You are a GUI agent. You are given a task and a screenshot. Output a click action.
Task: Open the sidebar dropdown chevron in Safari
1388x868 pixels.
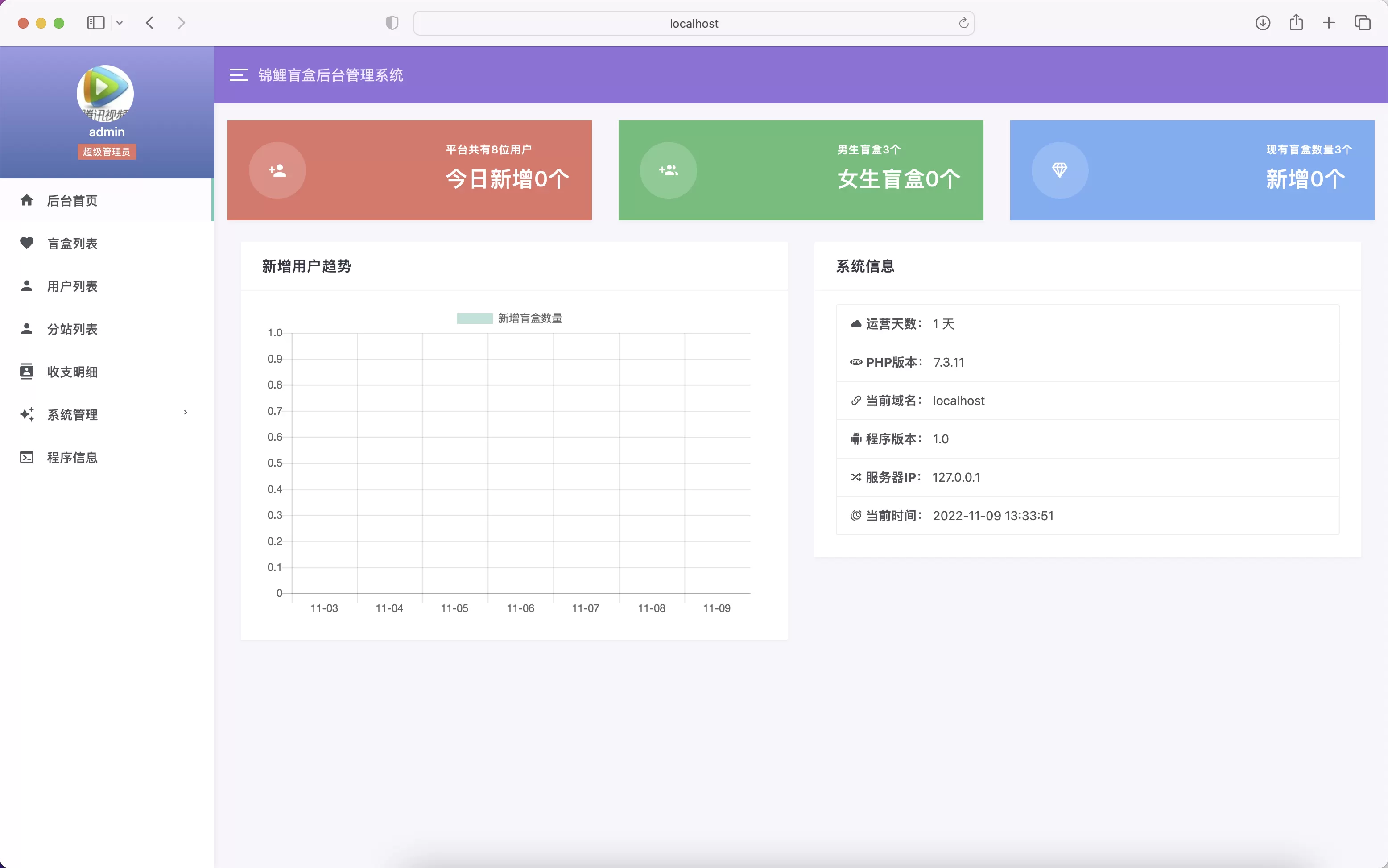120,23
